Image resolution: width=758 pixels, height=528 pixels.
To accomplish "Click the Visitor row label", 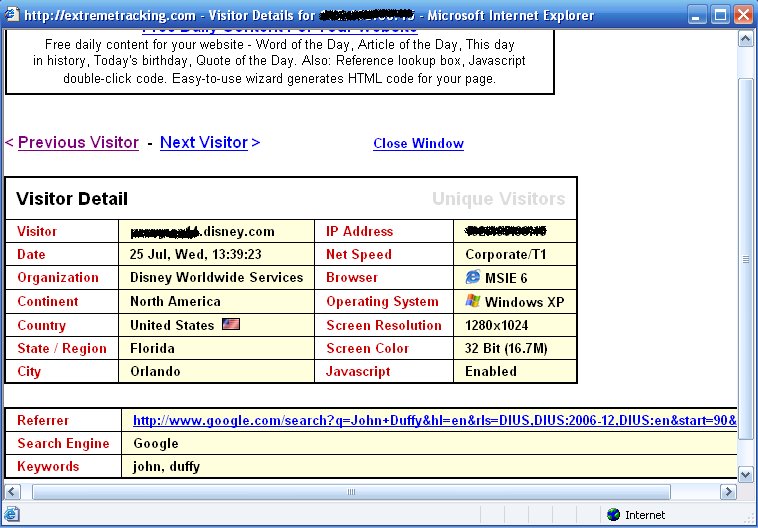I will [37, 231].
